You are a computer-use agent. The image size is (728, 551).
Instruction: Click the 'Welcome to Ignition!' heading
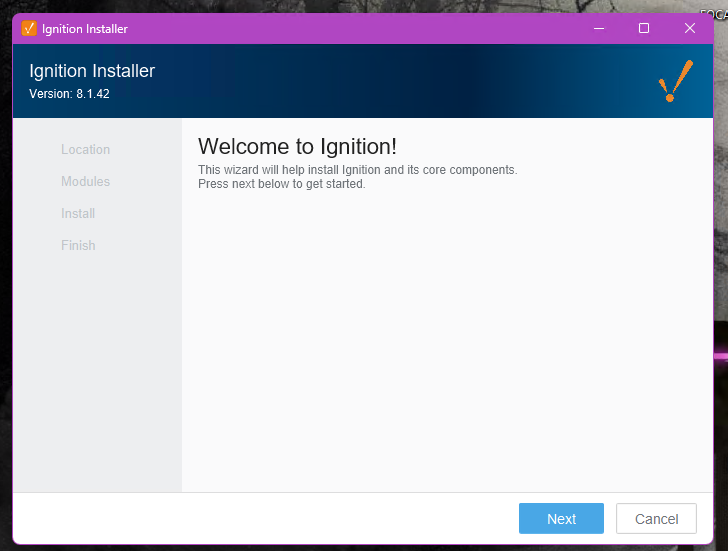pyautogui.click(x=297, y=147)
